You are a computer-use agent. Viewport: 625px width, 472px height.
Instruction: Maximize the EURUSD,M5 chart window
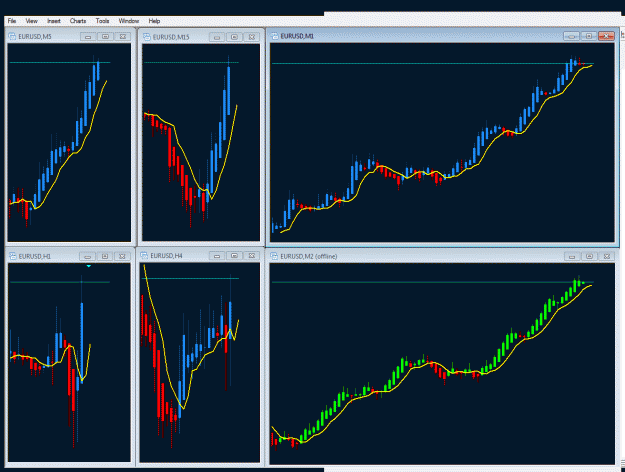click(x=105, y=37)
